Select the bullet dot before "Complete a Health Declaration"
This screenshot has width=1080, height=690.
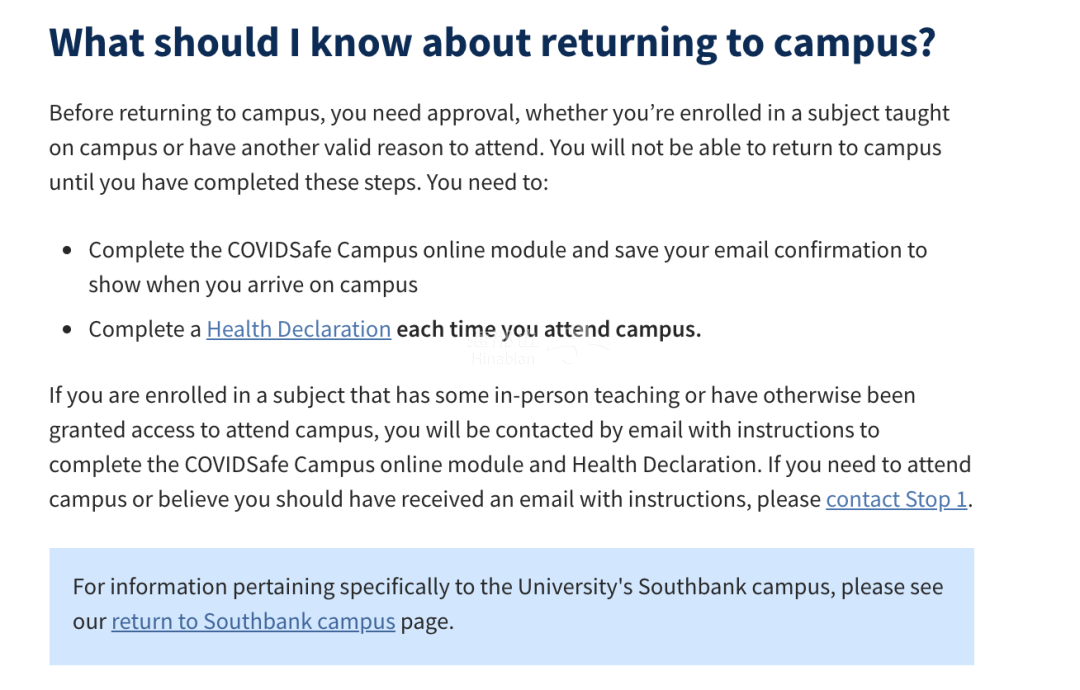pyautogui.click(x=67, y=329)
